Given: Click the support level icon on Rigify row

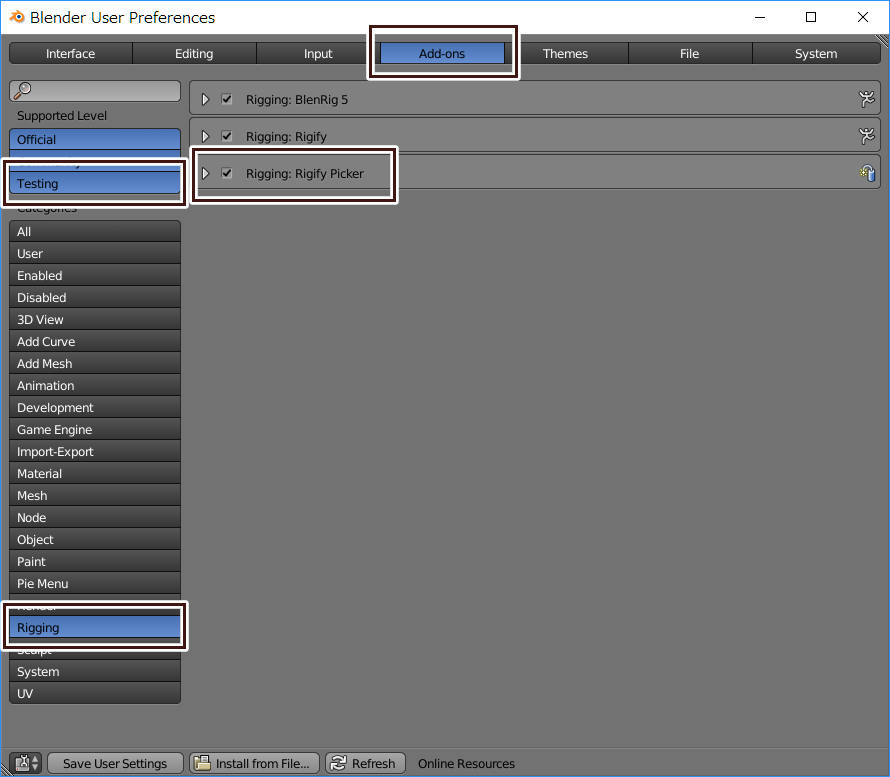Looking at the screenshot, I should pyautogui.click(x=866, y=136).
